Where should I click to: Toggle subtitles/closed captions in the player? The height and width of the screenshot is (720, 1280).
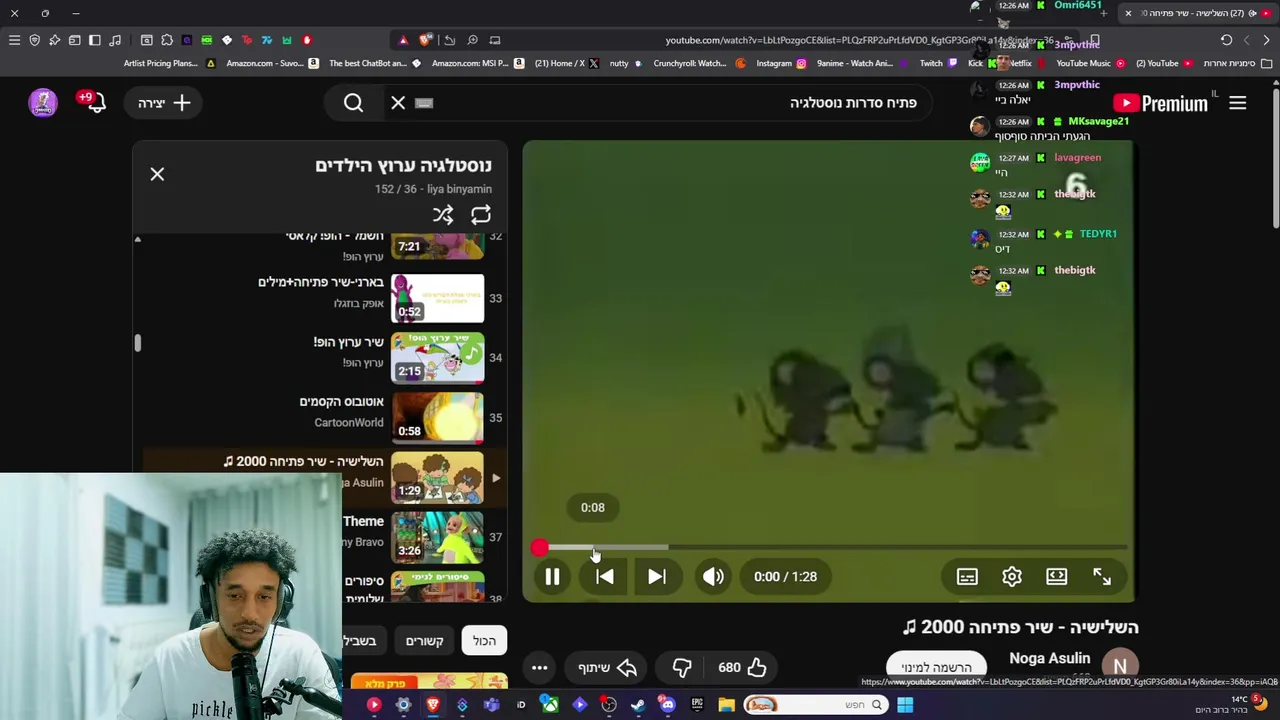click(x=967, y=577)
